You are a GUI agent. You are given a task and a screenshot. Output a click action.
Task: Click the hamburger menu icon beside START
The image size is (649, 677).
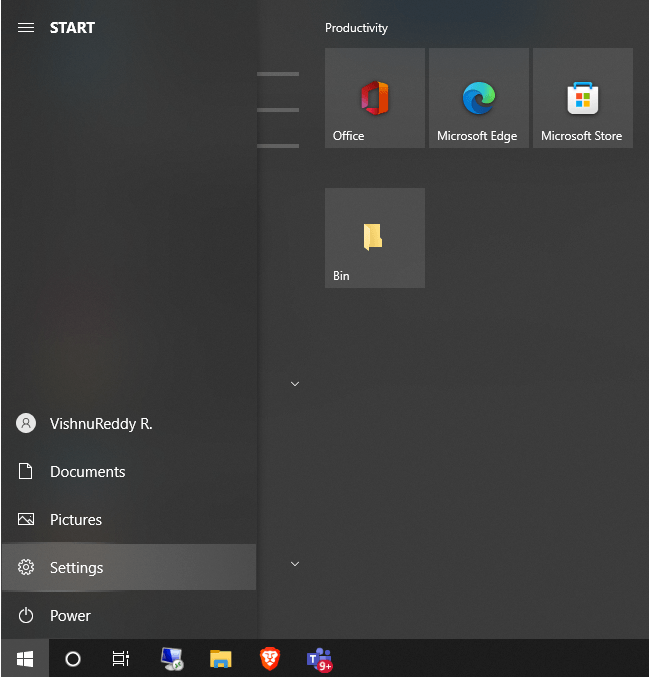[26, 28]
